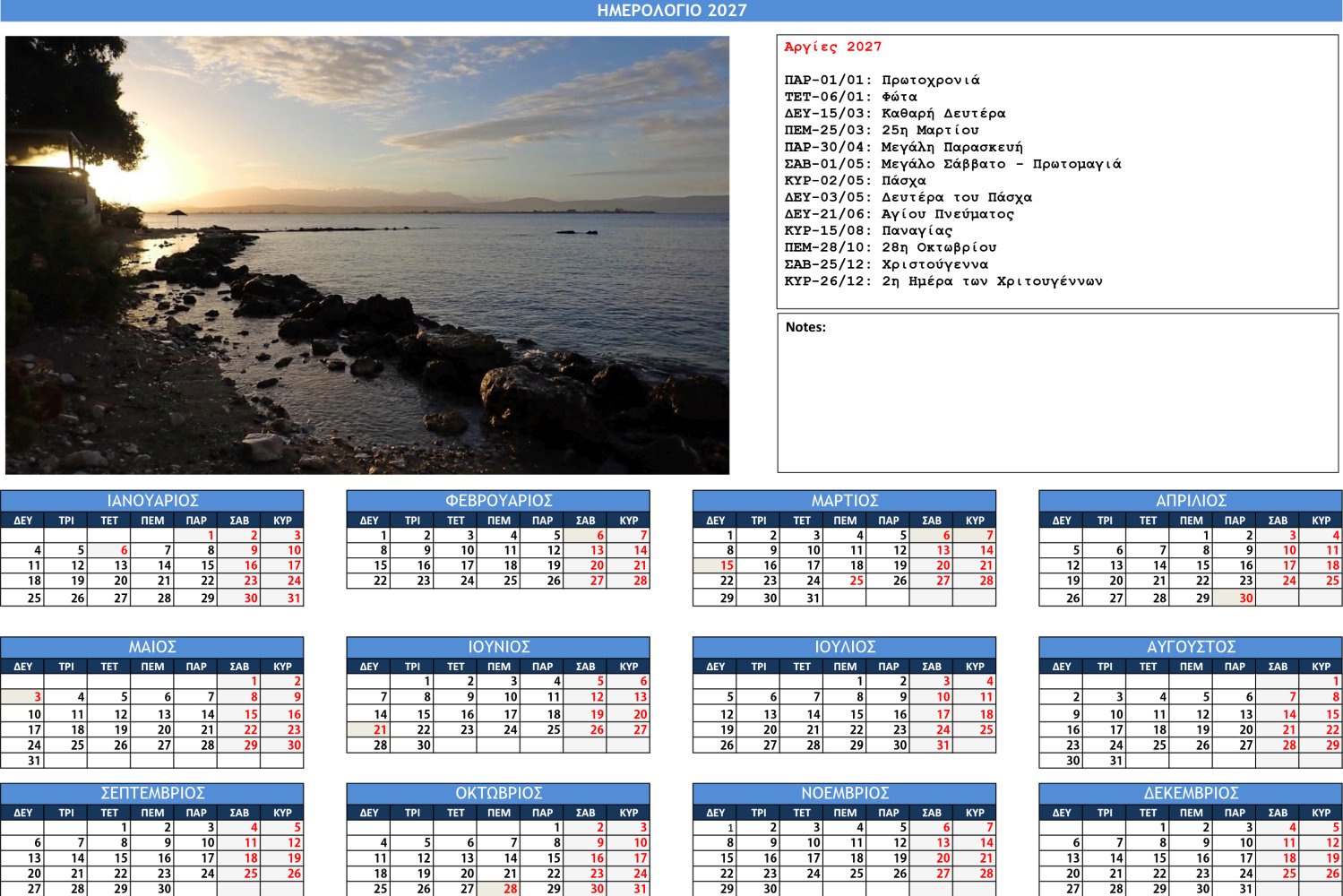Select highlighted date 15 in ΜΑΡΤΙΟΣ
This screenshot has width=1343, height=896.
coord(715,565)
